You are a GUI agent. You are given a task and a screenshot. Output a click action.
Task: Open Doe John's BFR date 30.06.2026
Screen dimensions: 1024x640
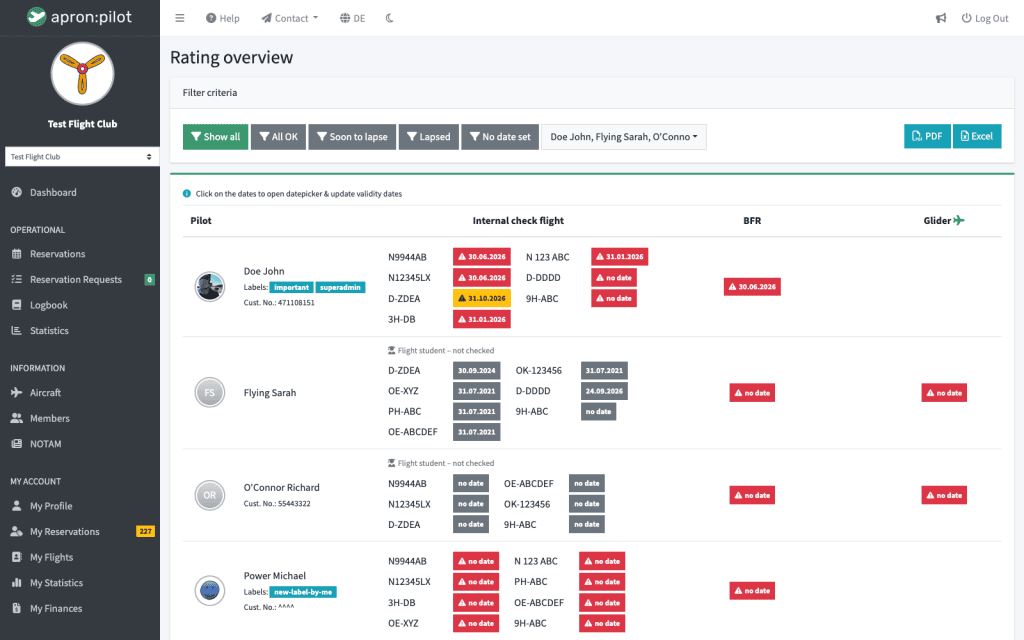752,287
